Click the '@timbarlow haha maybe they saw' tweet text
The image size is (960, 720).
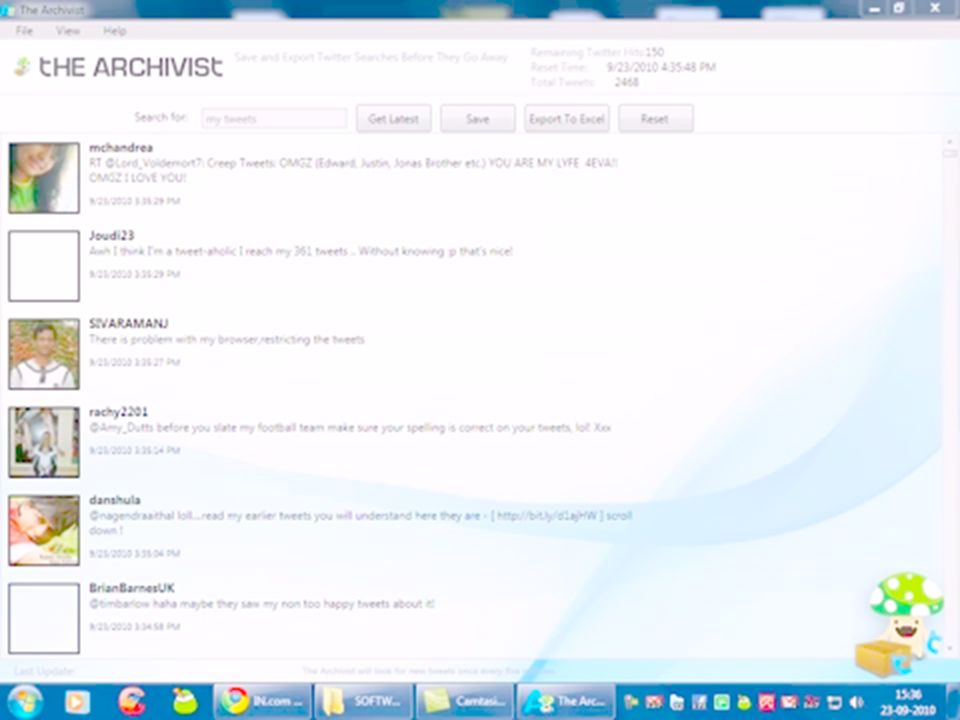tap(261, 604)
